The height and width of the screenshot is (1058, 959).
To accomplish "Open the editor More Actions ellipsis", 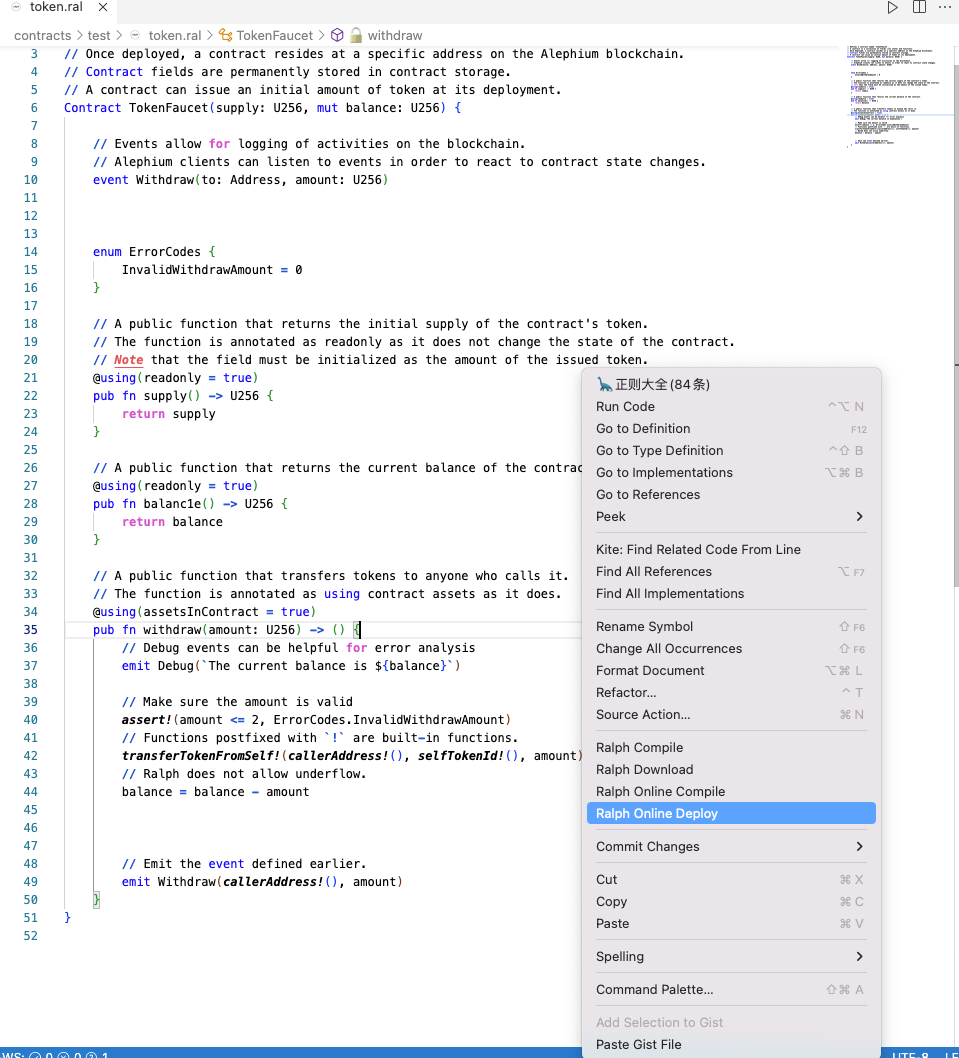I will coord(944,7).
